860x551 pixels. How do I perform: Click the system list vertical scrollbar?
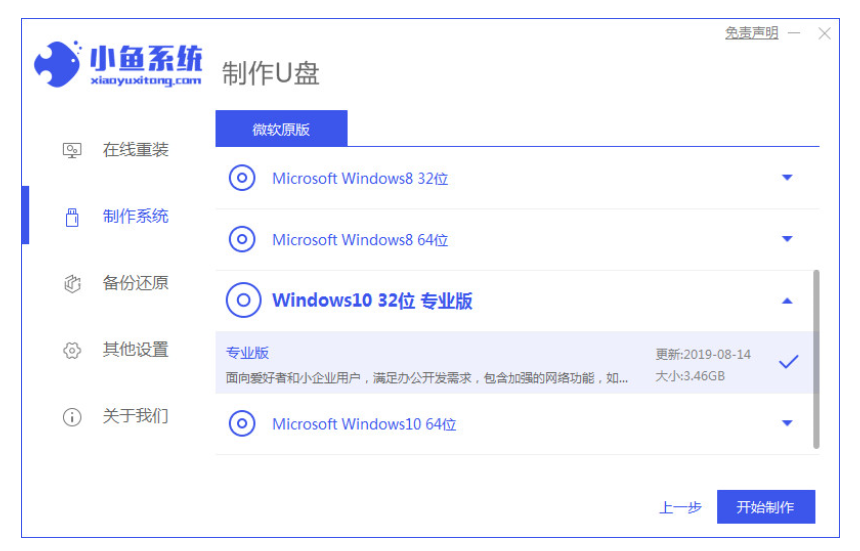816,358
